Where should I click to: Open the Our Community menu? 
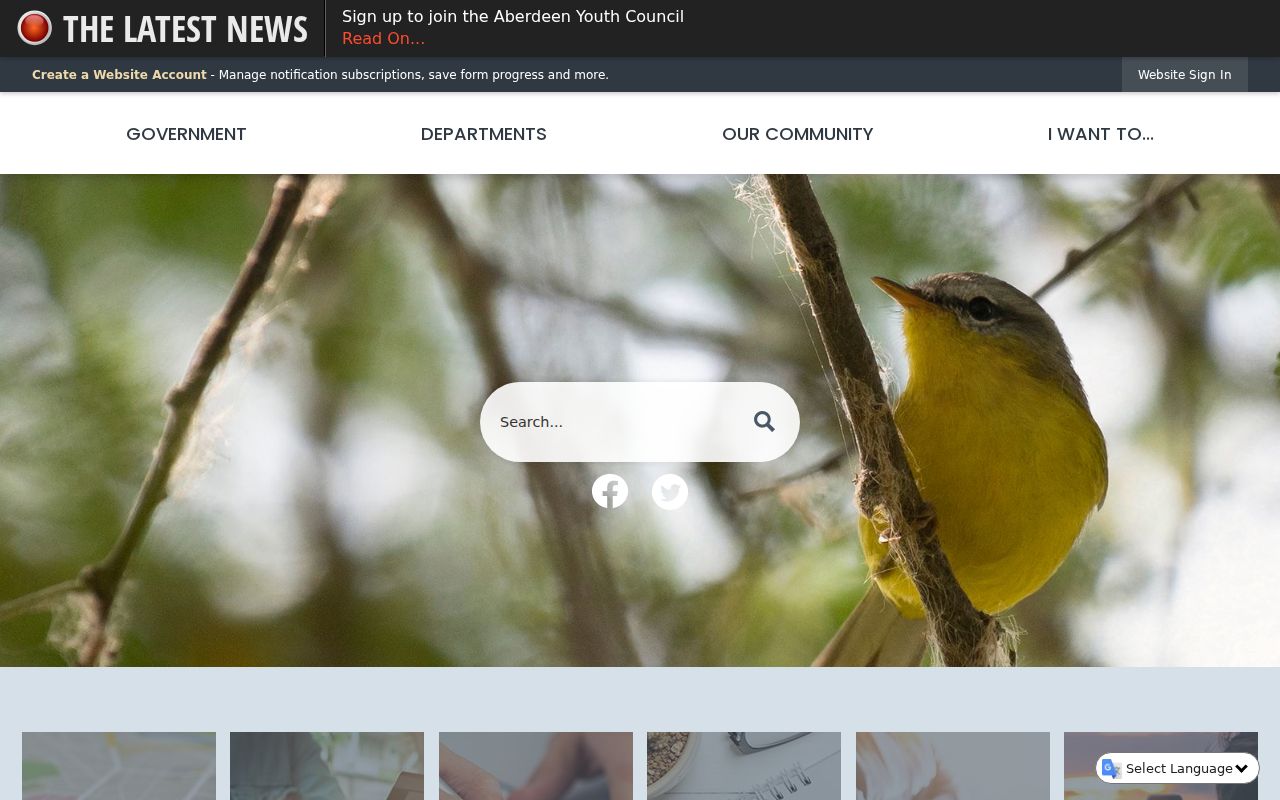tap(798, 134)
